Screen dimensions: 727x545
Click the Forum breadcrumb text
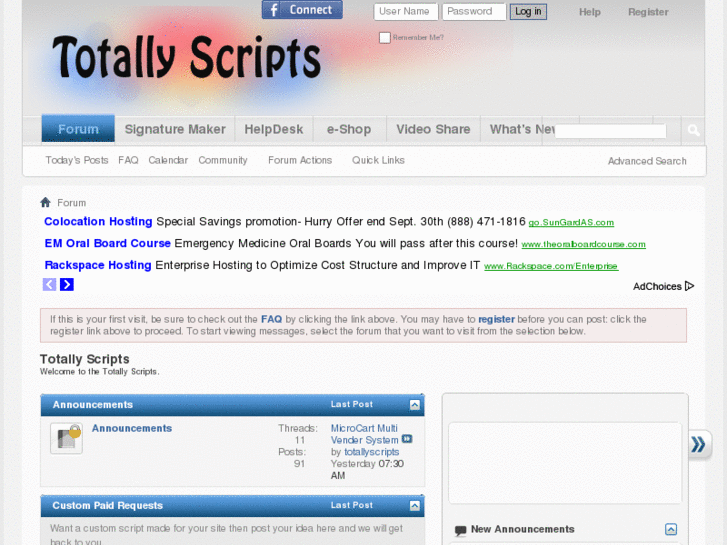pyautogui.click(x=71, y=203)
